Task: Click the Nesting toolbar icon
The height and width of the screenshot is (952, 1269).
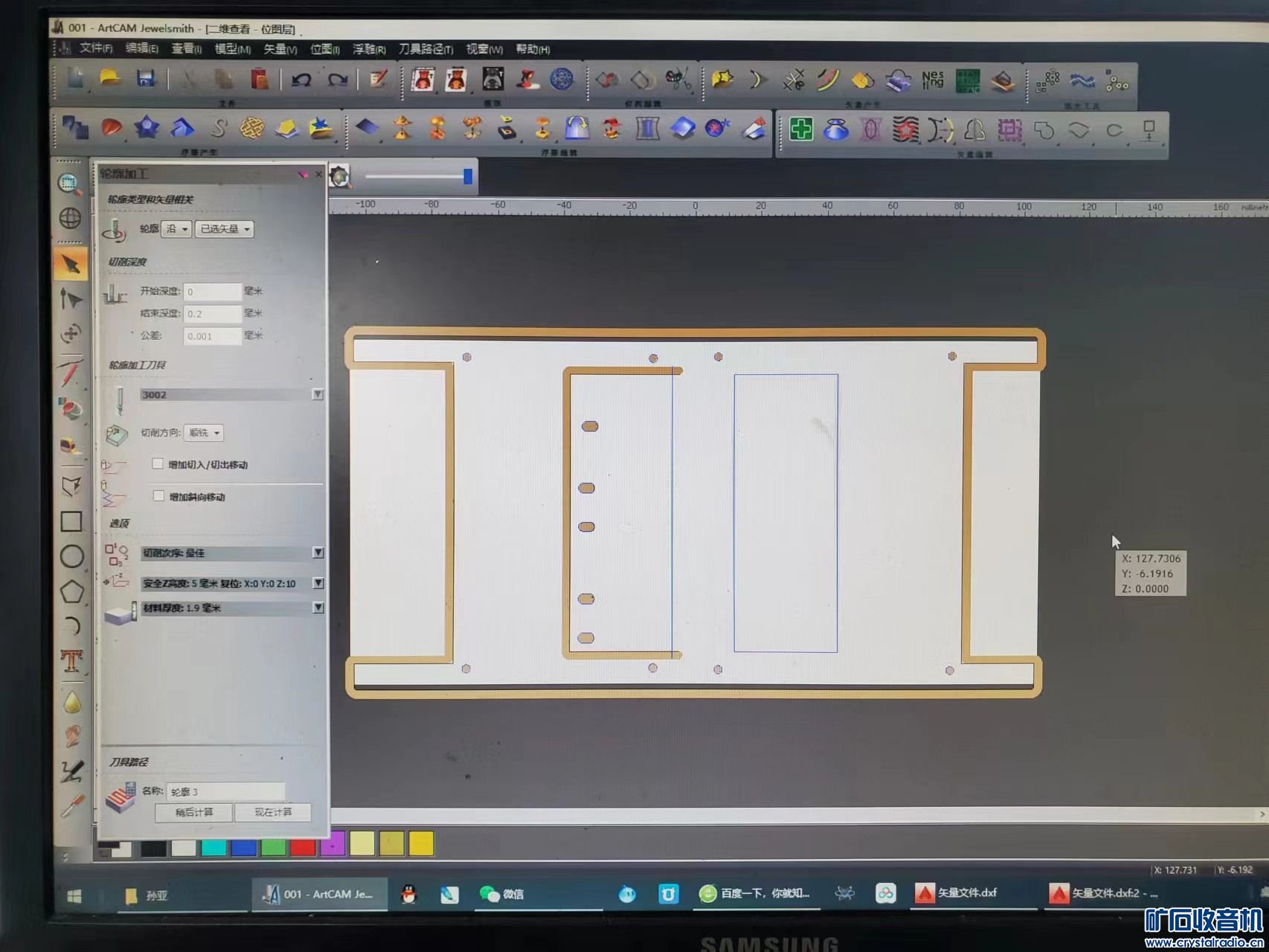Action: (932, 80)
